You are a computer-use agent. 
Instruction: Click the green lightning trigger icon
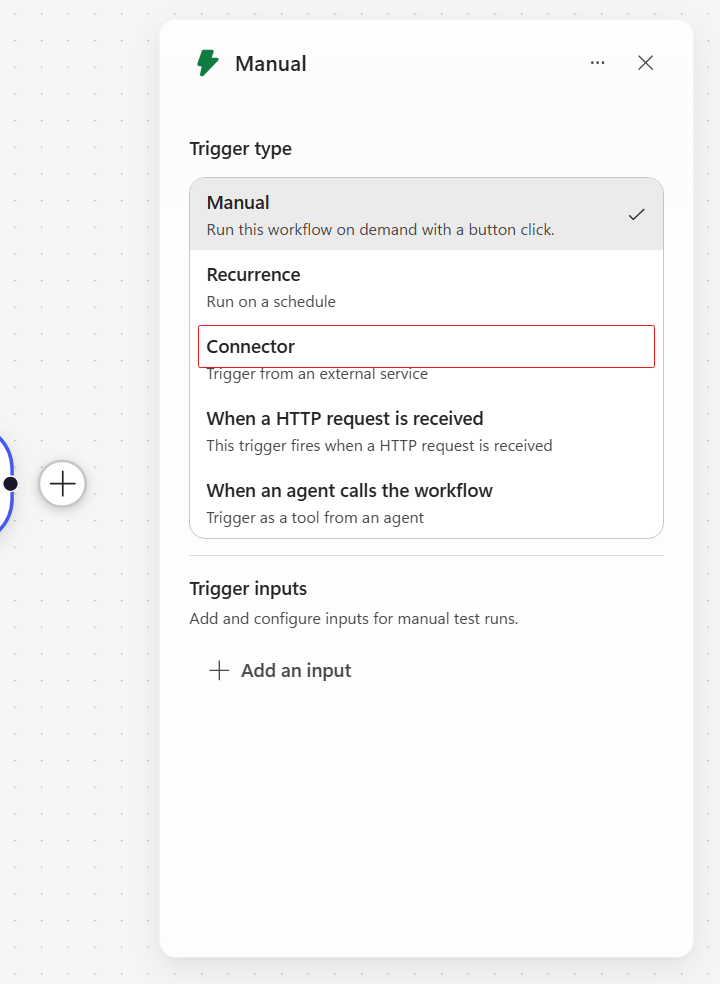208,63
